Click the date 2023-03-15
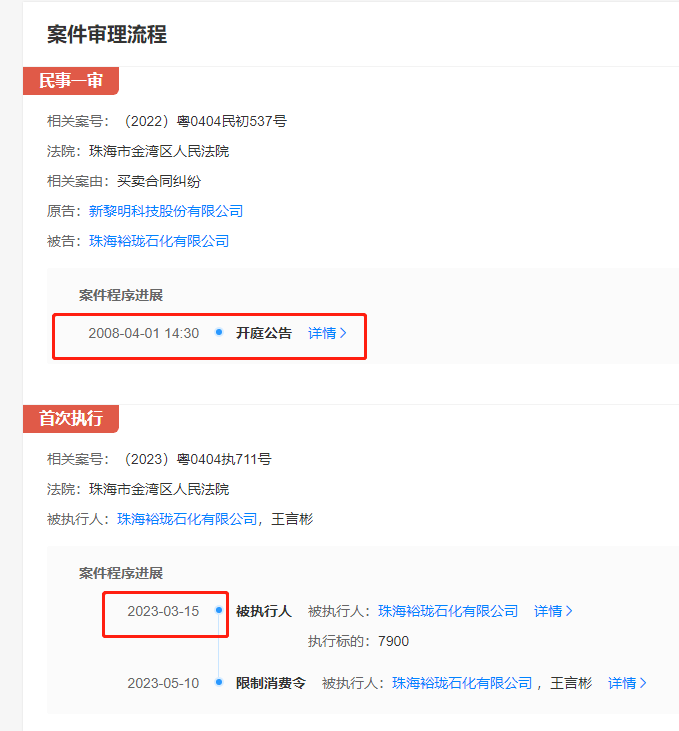 click(x=163, y=611)
